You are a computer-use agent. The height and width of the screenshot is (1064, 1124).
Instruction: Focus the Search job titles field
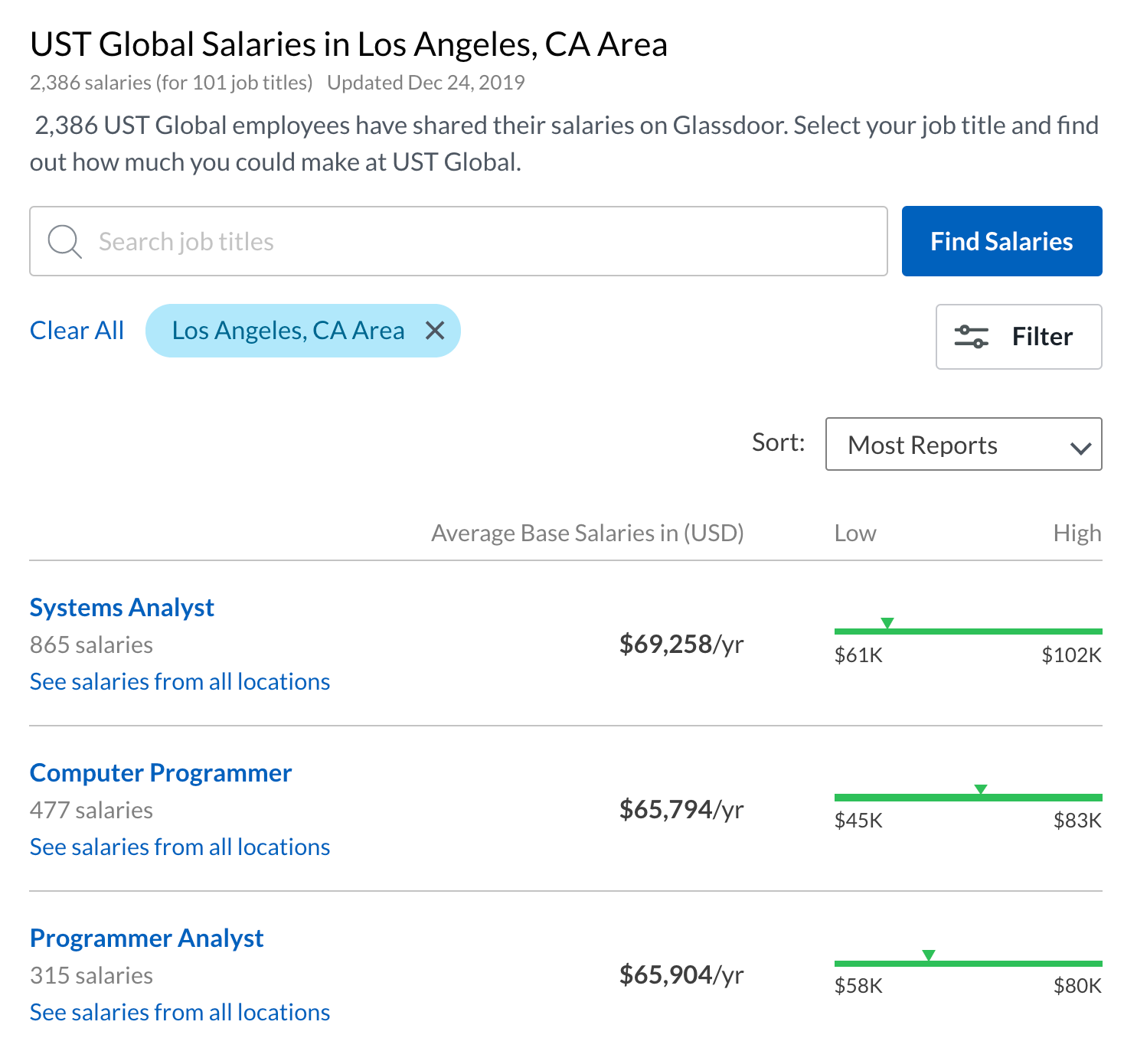coord(459,241)
